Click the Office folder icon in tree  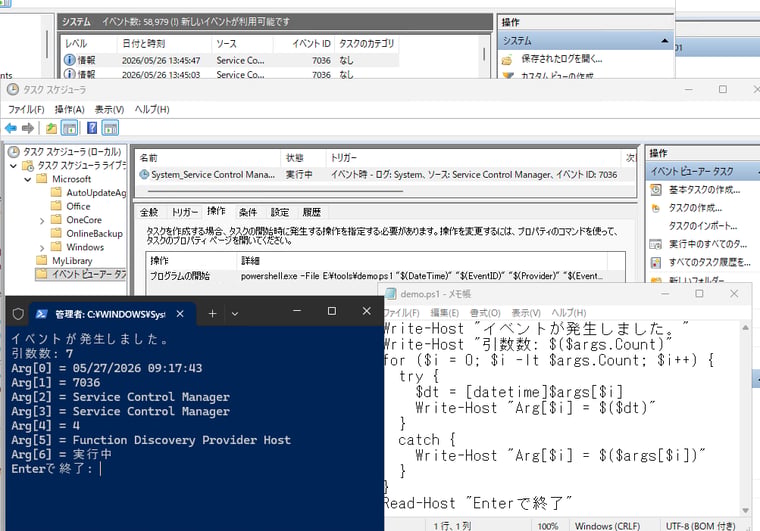pyautogui.click(x=56, y=206)
